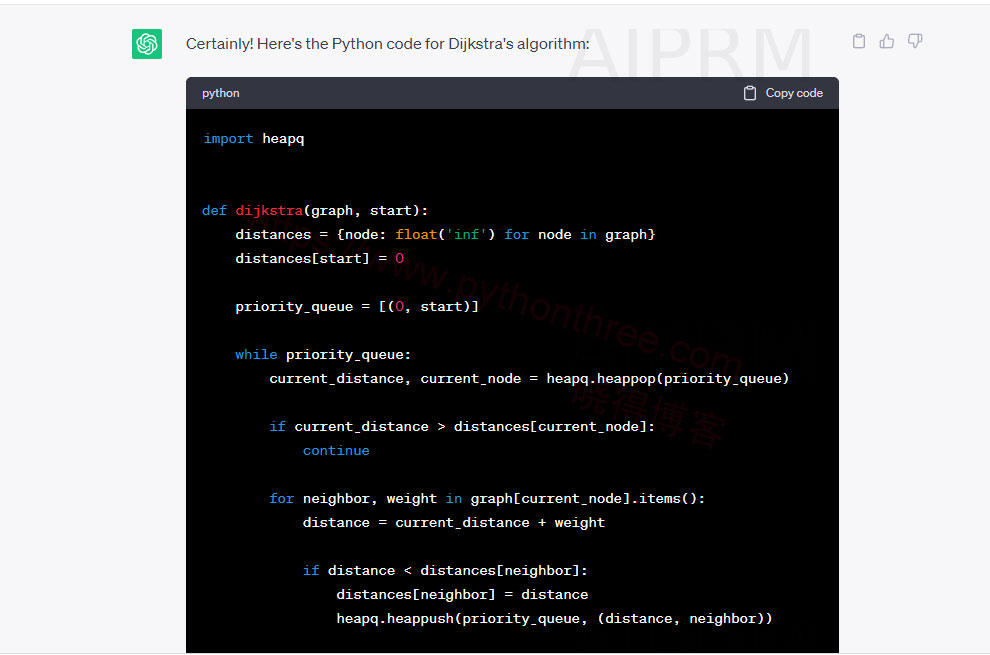Click the python language label
Viewport: 990px width, 655px height.
pos(220,93)
